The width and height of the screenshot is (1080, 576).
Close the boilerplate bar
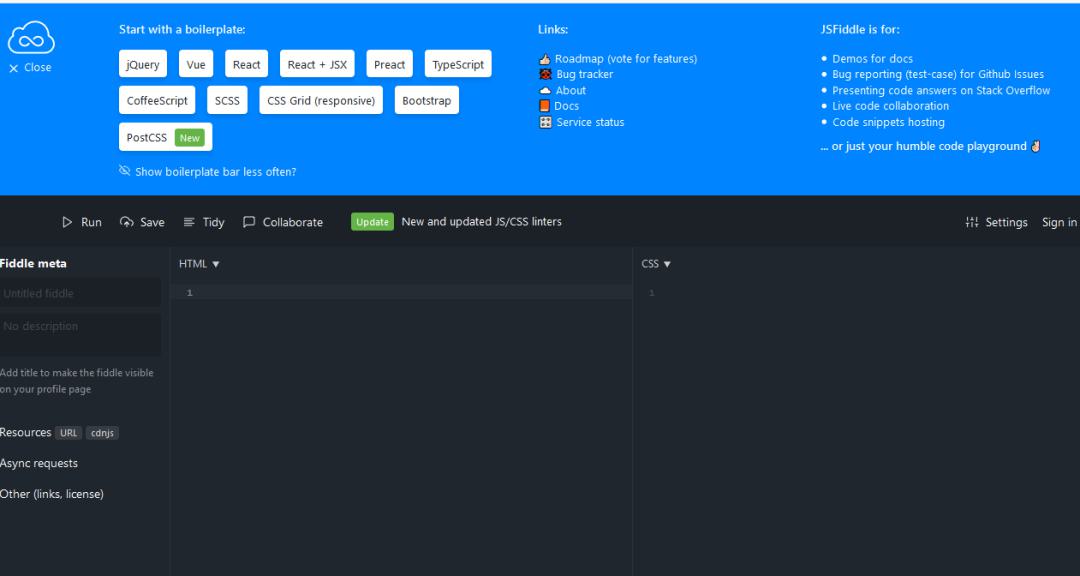click(x=30, y=68)
